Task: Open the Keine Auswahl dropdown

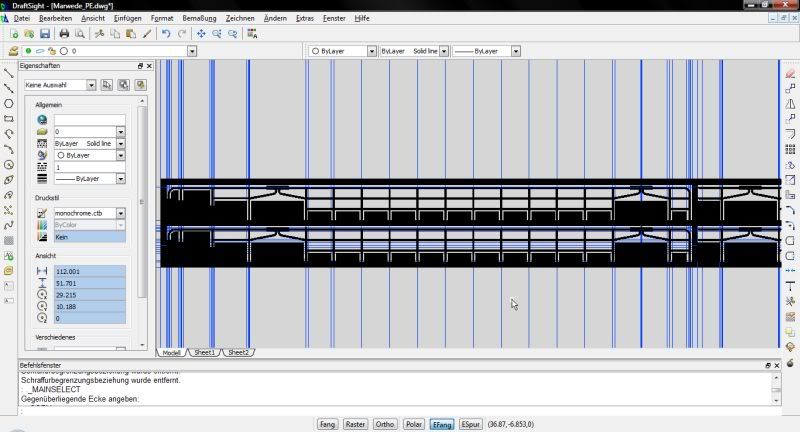Action: click(x=91, y=85)
